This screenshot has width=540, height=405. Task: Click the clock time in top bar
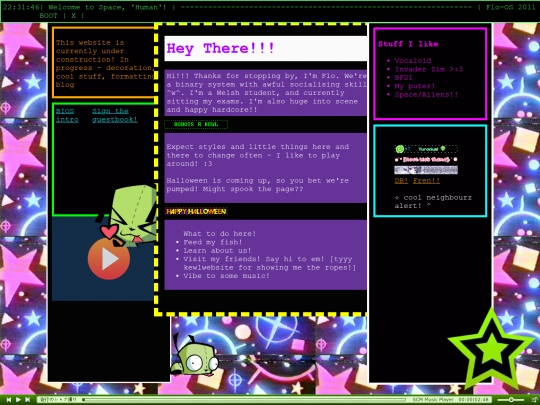21,7
